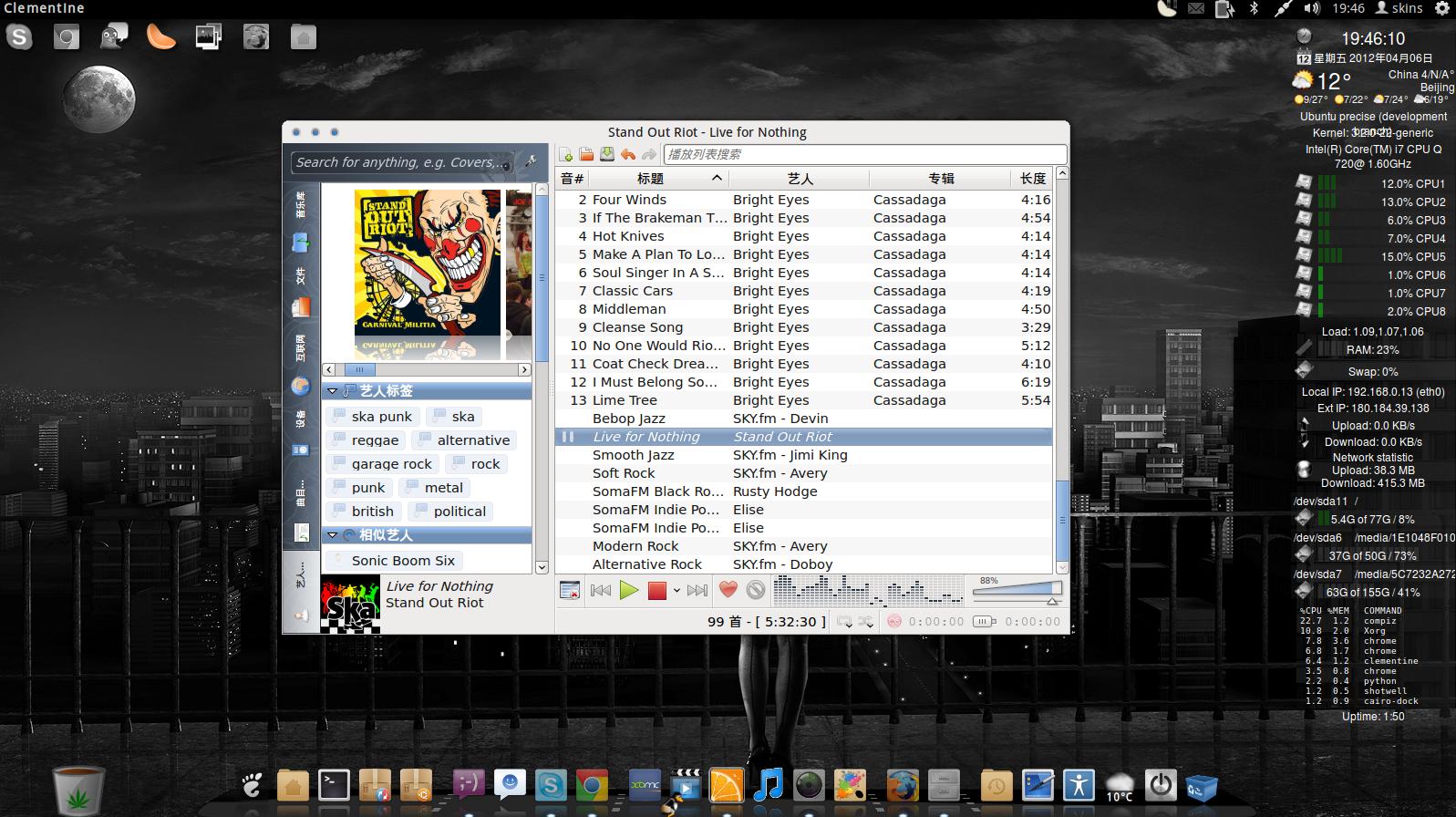Collapse the 相似艺人 section
Viewport: 1456px width, 817px height.
click(333, 535)
